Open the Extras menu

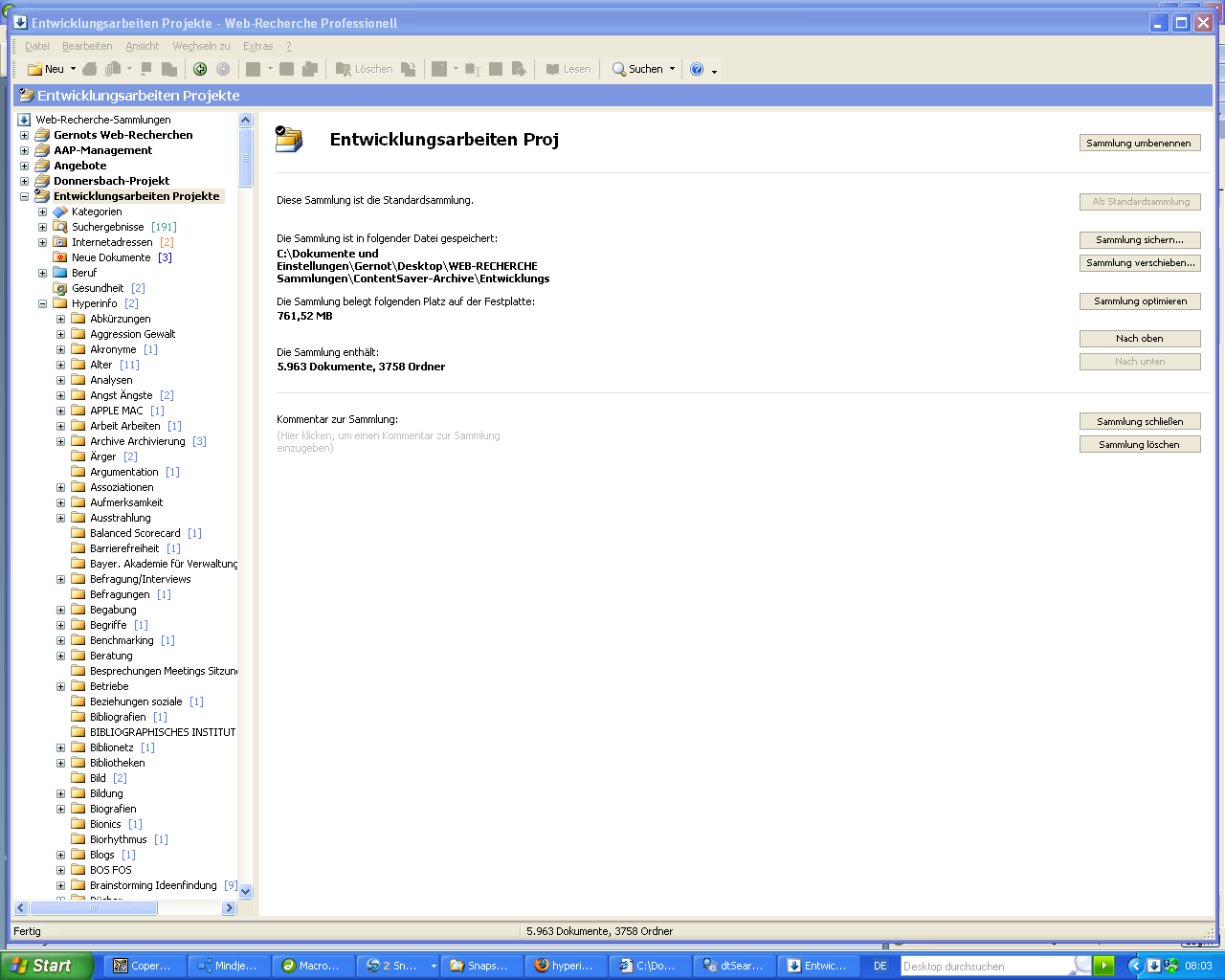click(257, 46)
